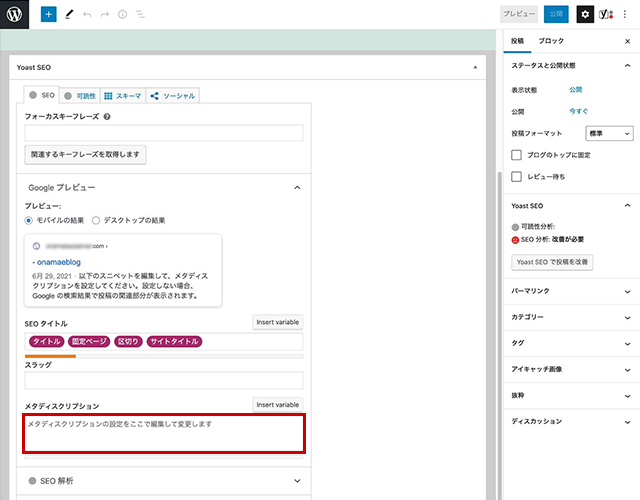Image resolution: width=640 pixels, height=500 pixels.
Task: Click the focus keyphrase help icon
Action: [107, 117]
